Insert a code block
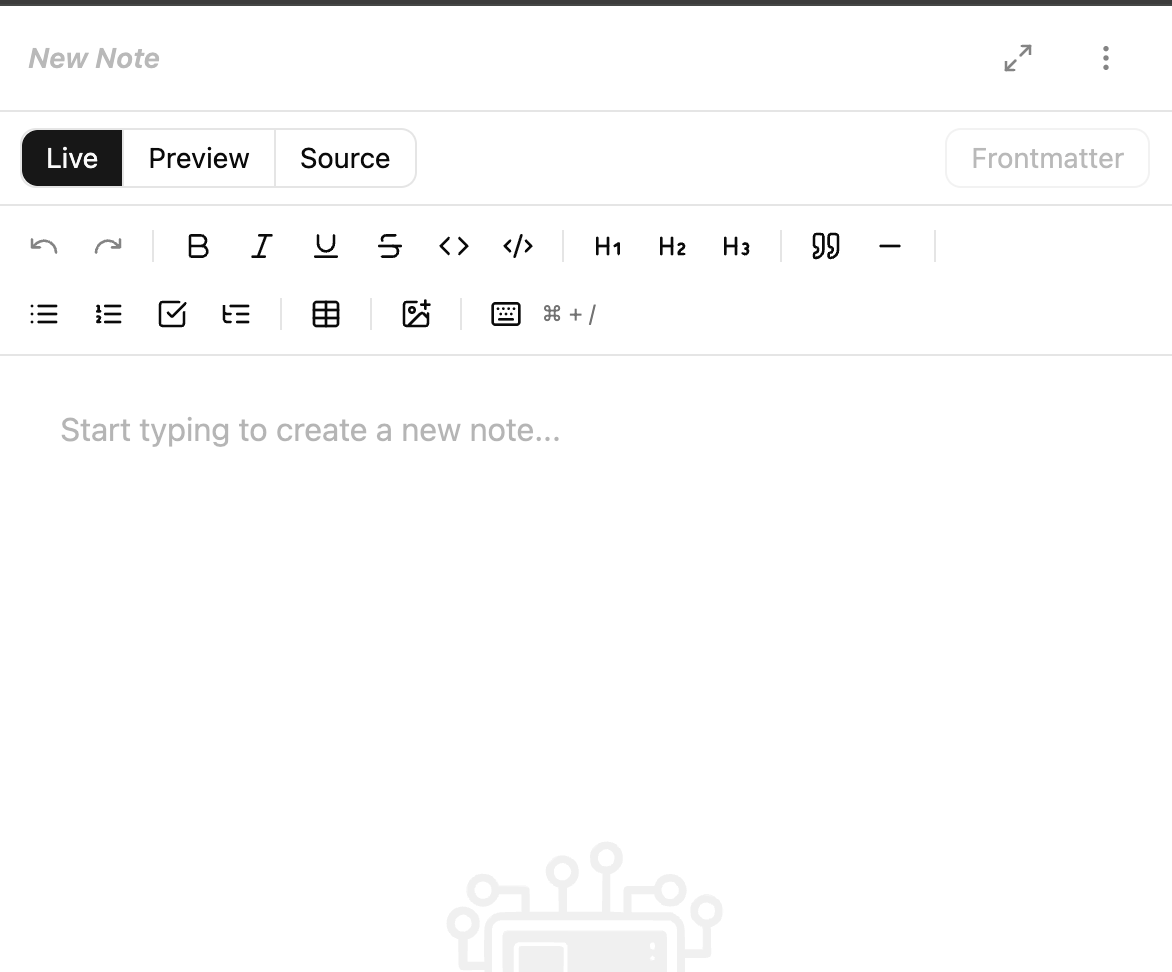Viewport: 1172px width, 972px height. (x=518, y=246)
